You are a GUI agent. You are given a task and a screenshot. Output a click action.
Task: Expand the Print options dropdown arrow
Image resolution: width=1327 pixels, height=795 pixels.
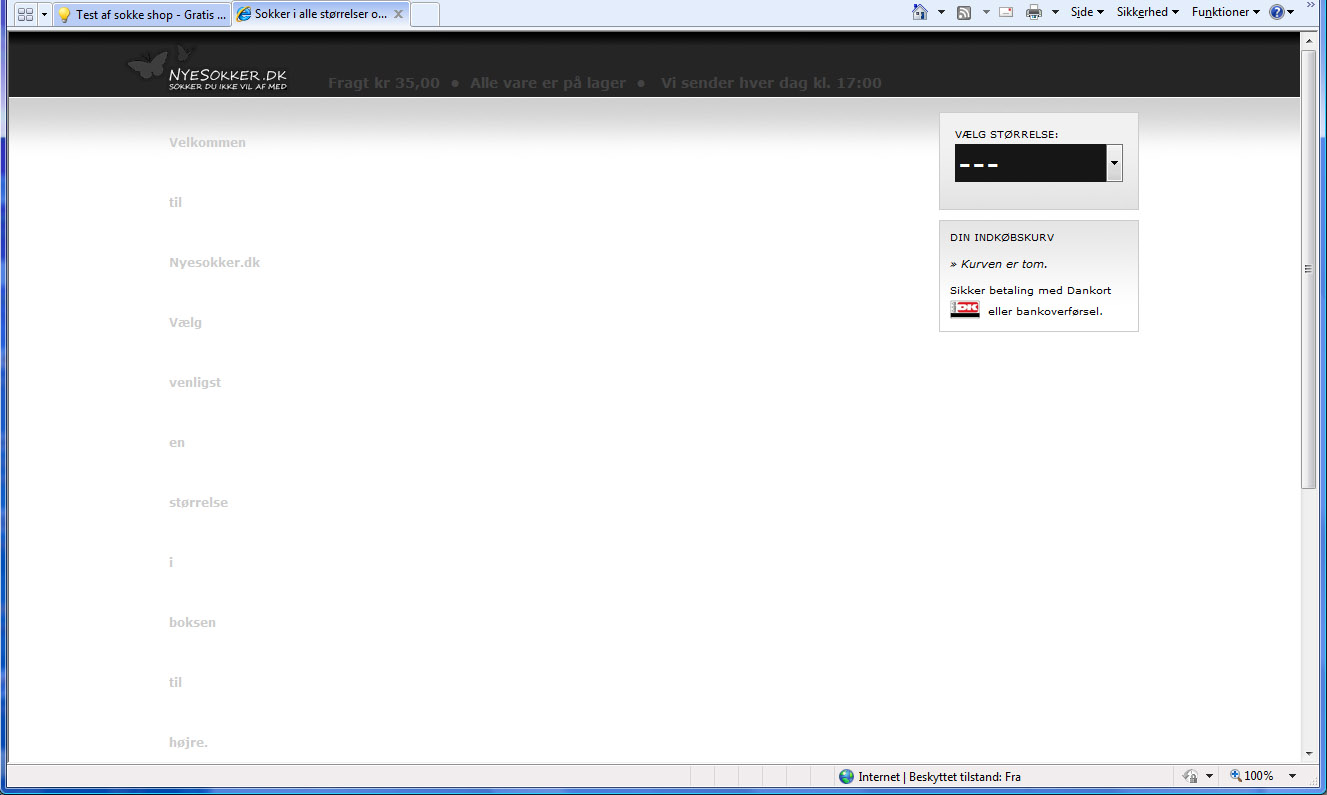(1053, 13)
